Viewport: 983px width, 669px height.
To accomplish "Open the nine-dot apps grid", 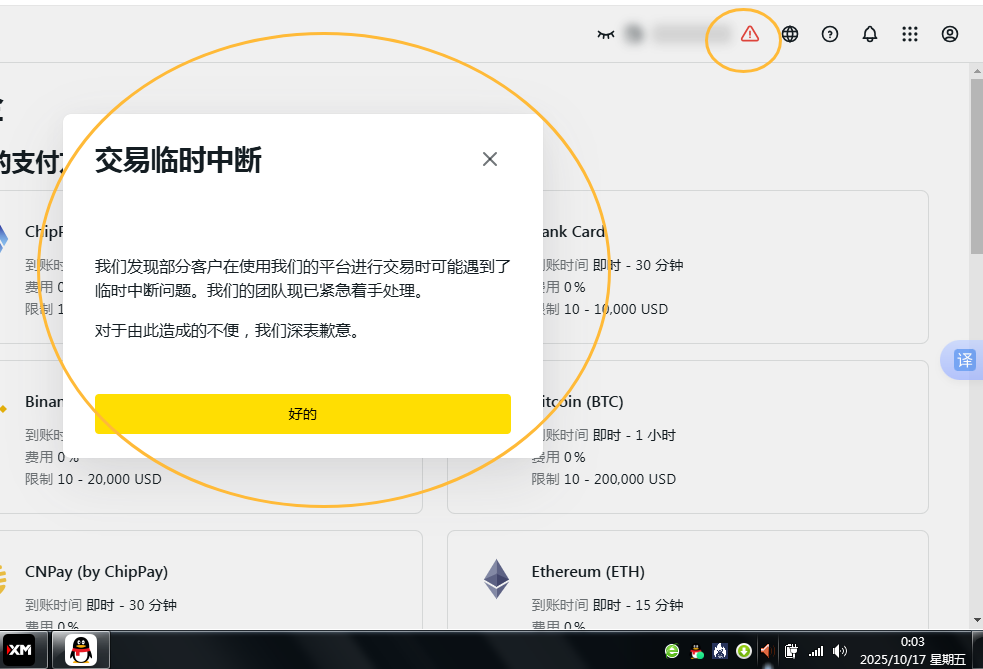I will [910, 34].
